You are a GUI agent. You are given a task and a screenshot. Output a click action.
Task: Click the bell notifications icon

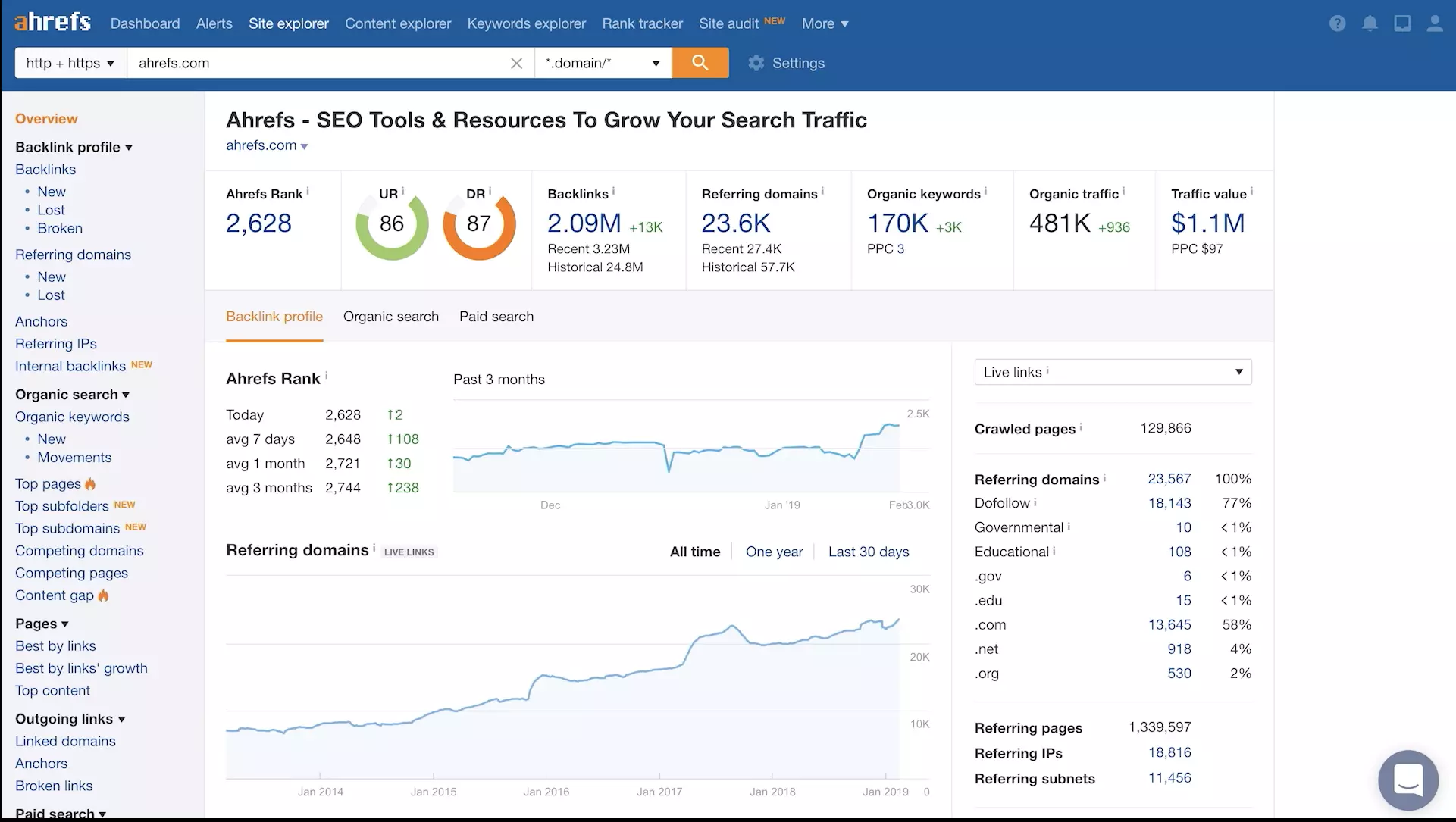tap(1370, 23)
